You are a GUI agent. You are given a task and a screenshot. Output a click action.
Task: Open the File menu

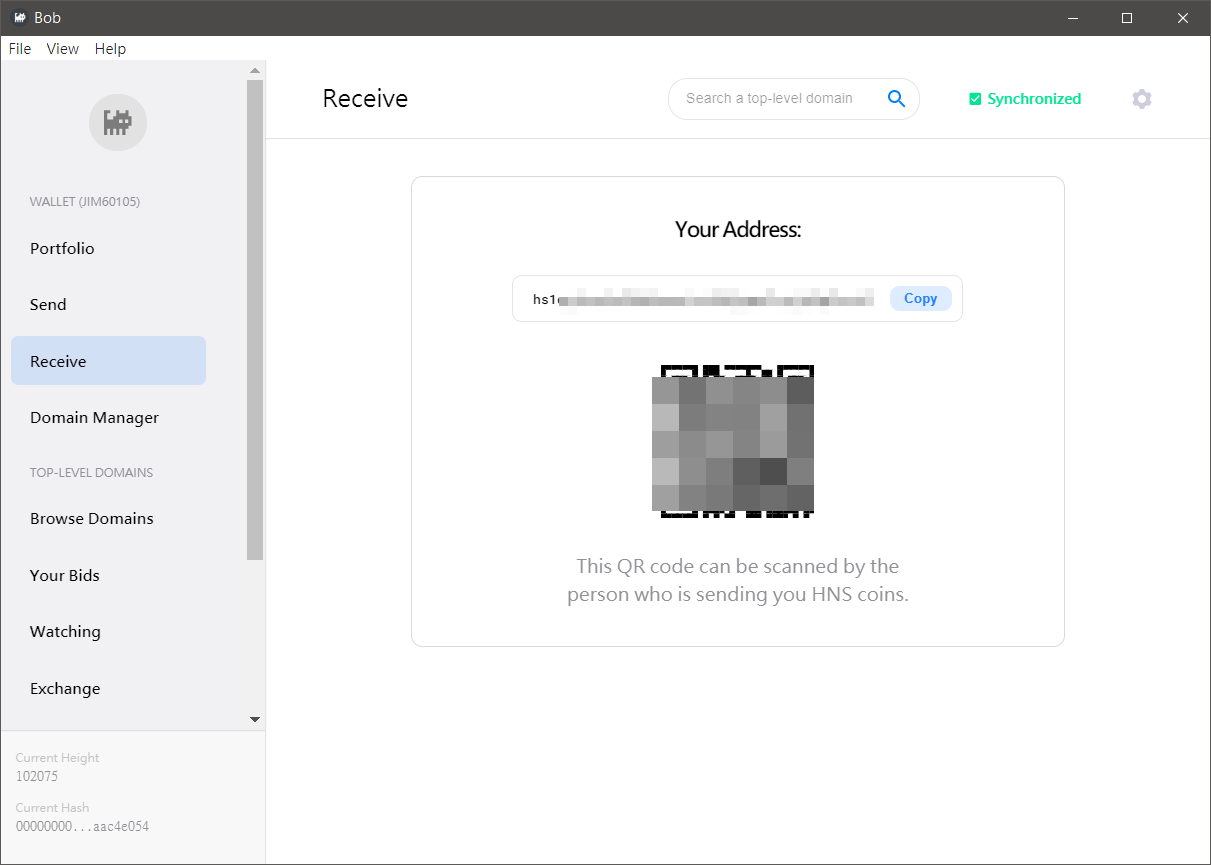(20, 49)
